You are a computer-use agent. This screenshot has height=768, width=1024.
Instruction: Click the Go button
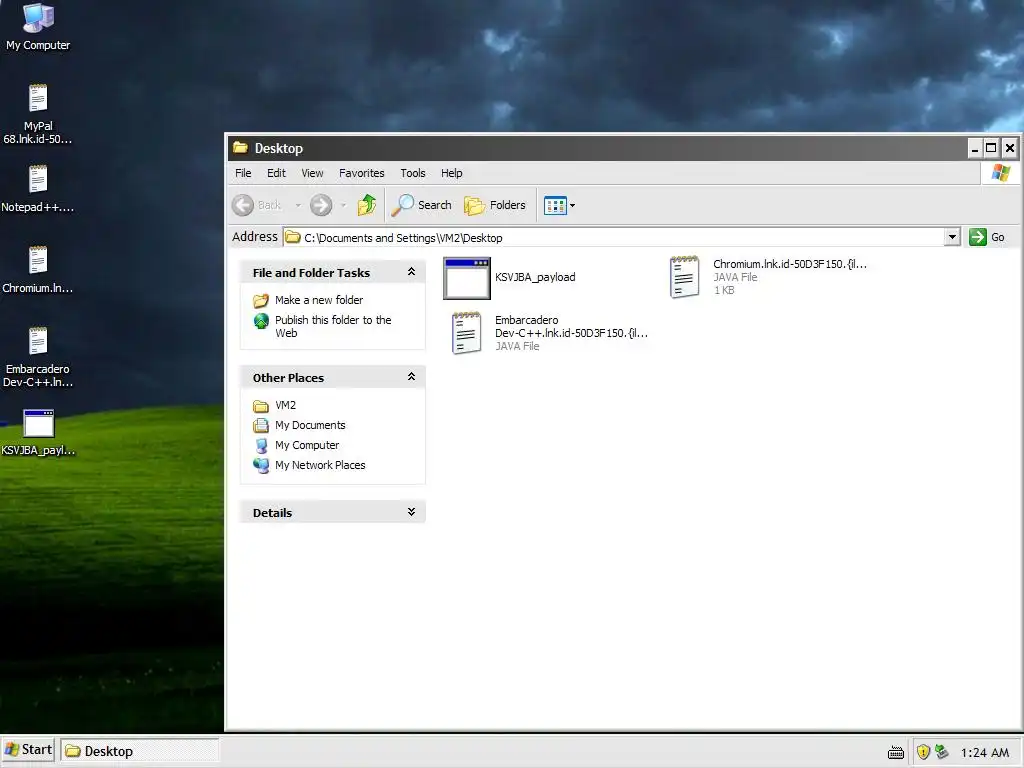(x=987, y=237)
